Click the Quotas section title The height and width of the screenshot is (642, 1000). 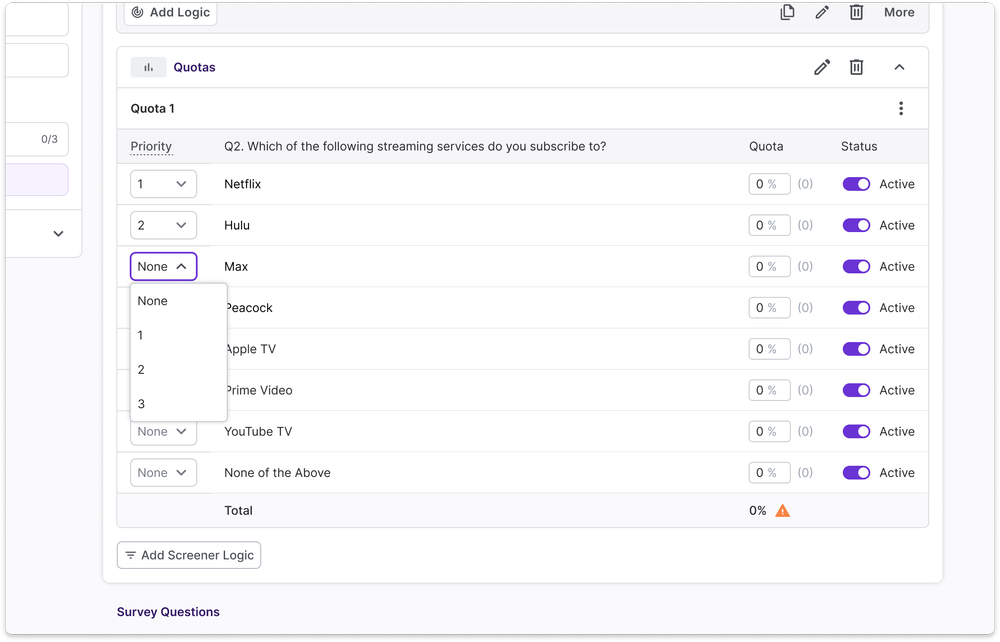(195, 67)
